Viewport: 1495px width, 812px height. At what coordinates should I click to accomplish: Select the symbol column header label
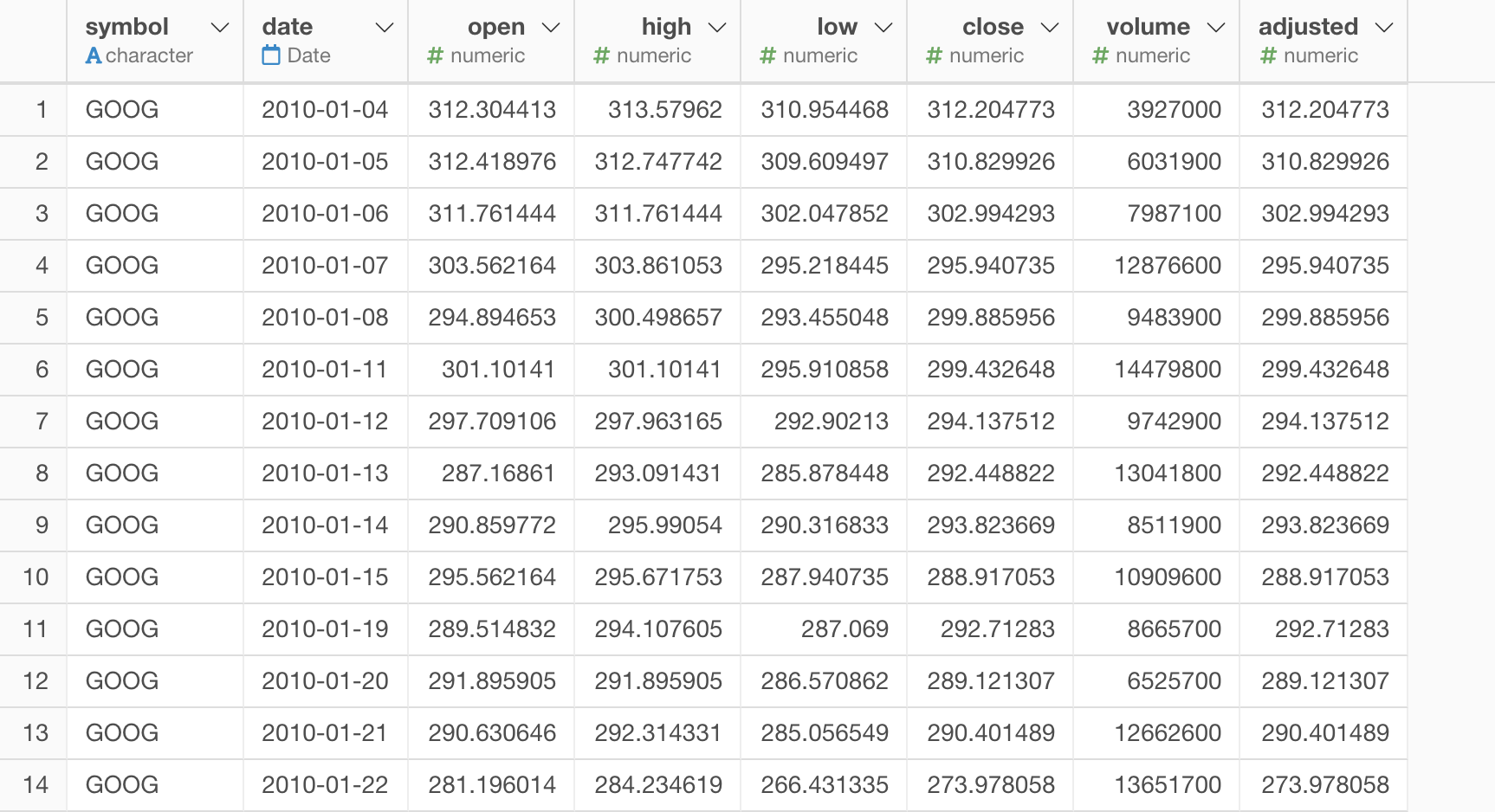(127, 27)
